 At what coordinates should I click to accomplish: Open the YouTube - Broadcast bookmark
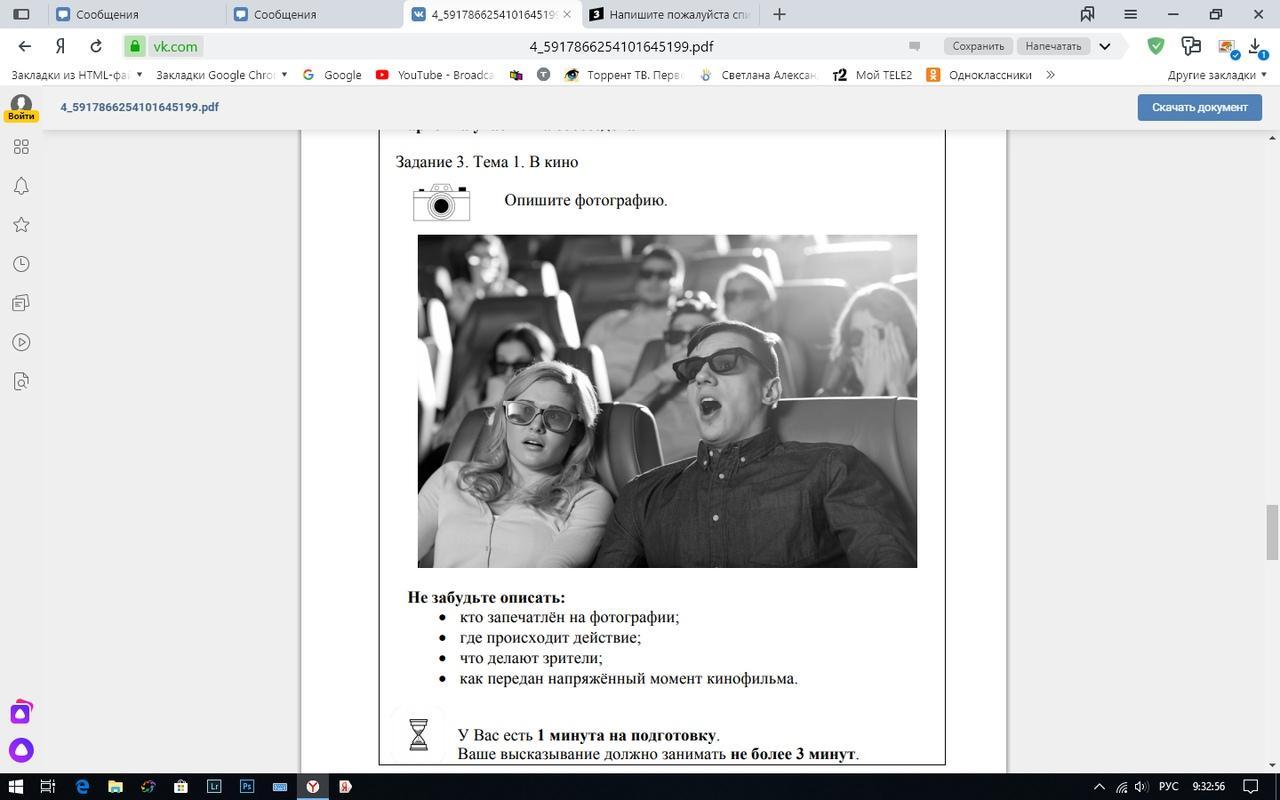[x=434, y=75]
